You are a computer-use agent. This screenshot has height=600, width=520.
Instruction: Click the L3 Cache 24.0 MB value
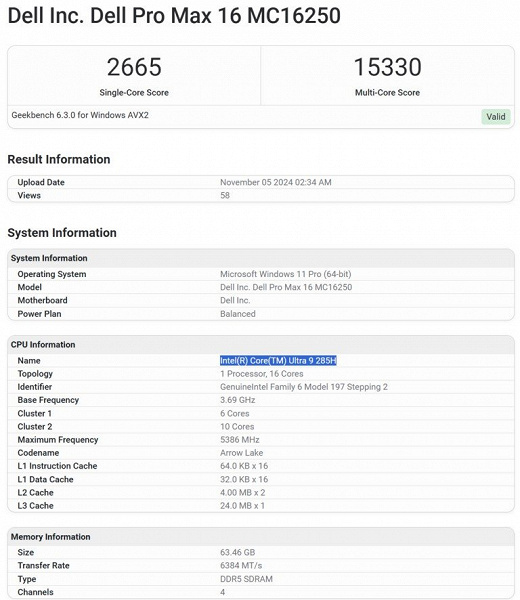(x=242, y=505)
